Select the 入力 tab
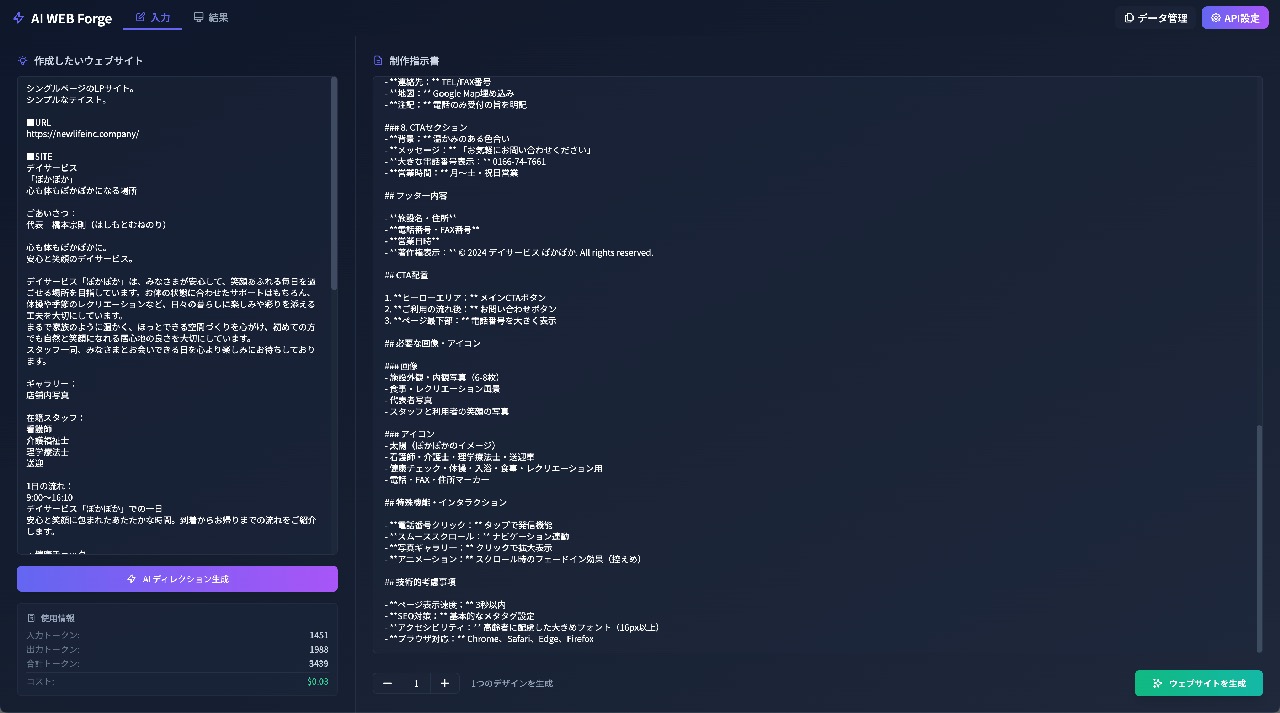This screenshot has width=1280, height=713. 153,17
